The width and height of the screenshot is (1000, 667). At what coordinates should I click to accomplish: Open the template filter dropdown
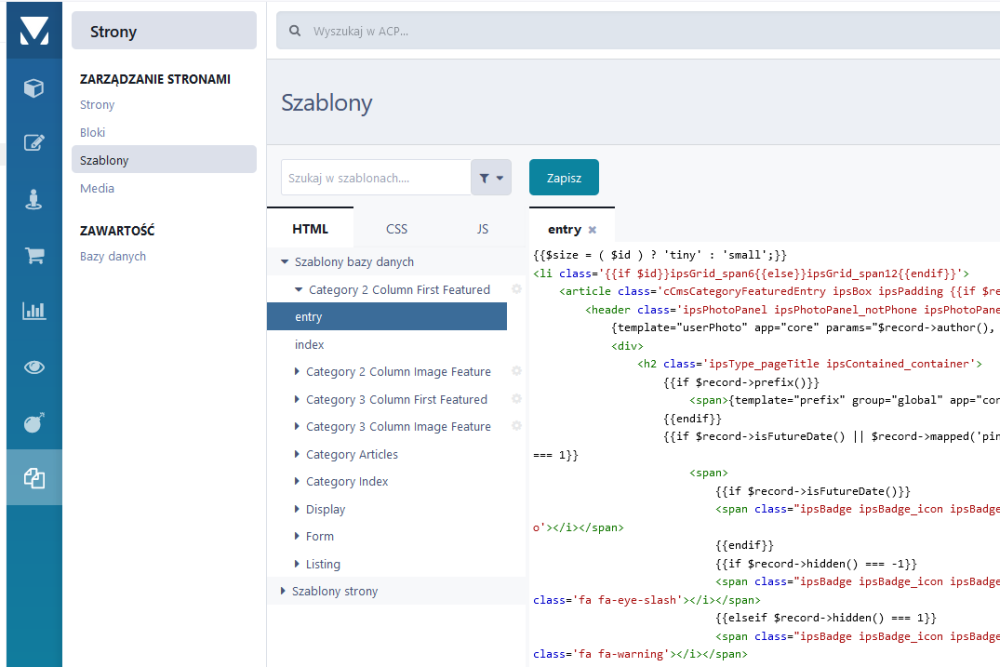(x=491, y=178)
